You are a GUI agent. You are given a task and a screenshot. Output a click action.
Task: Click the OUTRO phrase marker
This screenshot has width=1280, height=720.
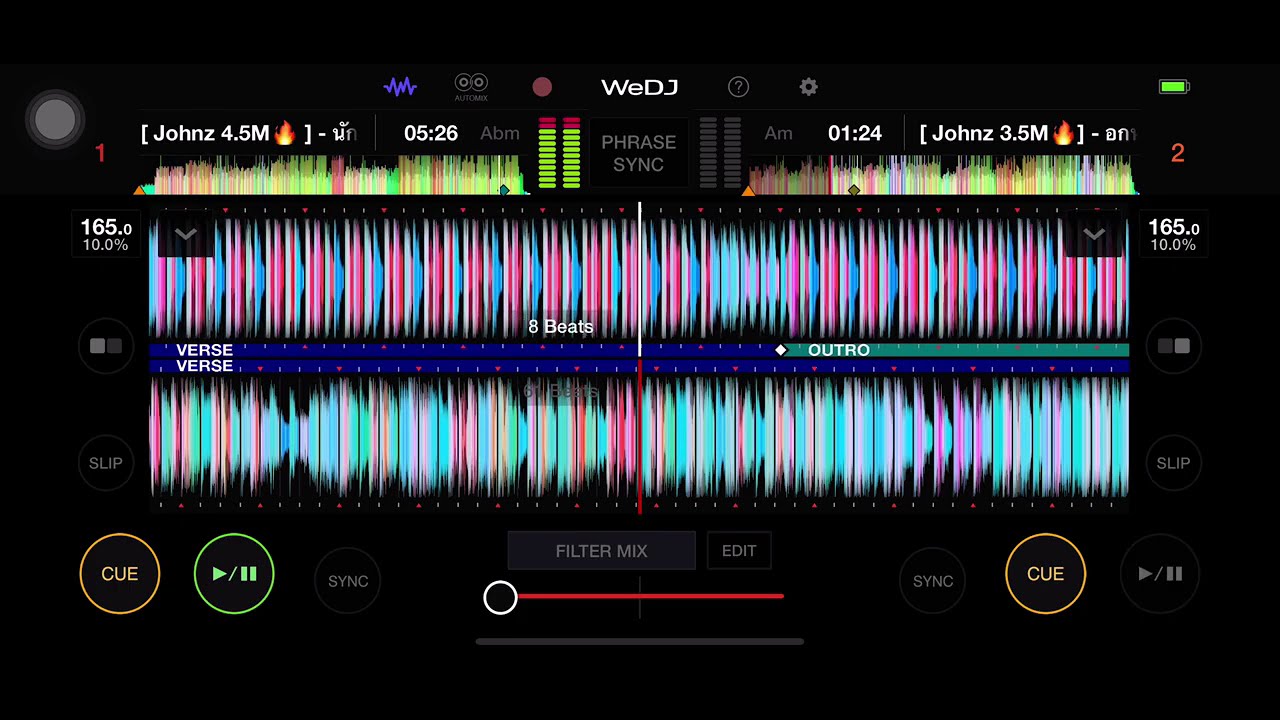[x=838, y=350]
